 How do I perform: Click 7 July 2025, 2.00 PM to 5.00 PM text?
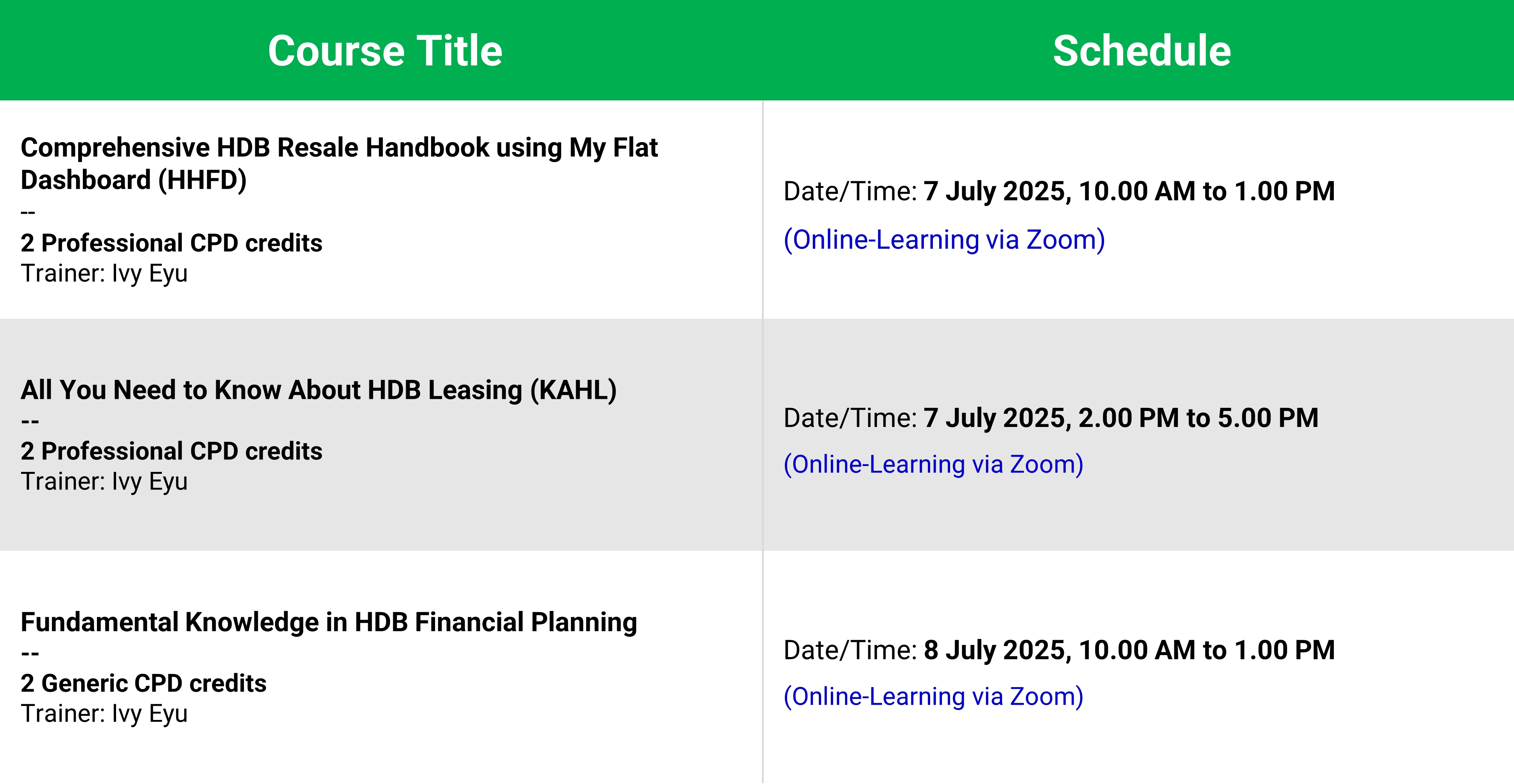pyautogui.click(x=1120, y=418)
